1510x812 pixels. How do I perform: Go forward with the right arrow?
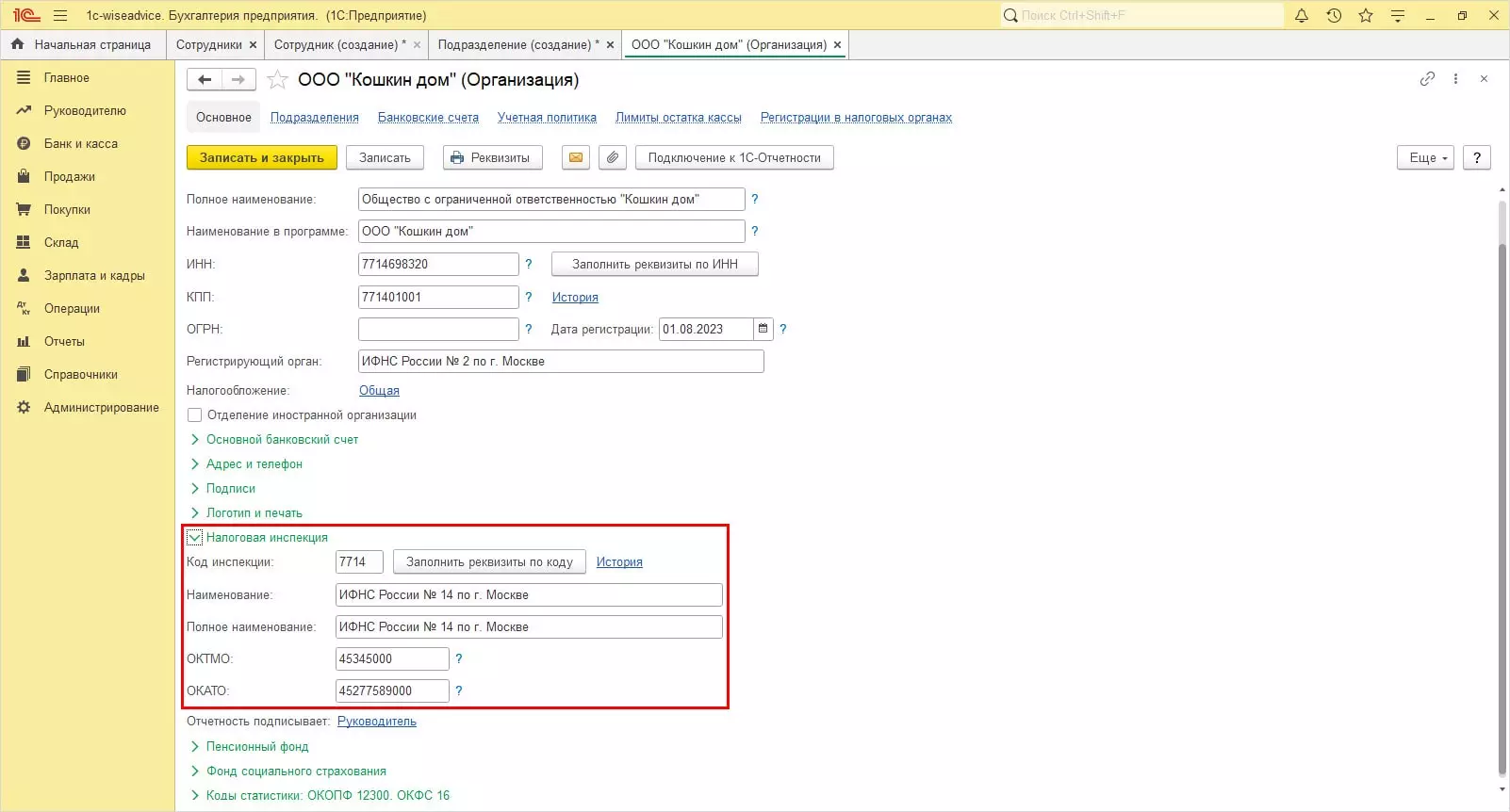point(238,80)
